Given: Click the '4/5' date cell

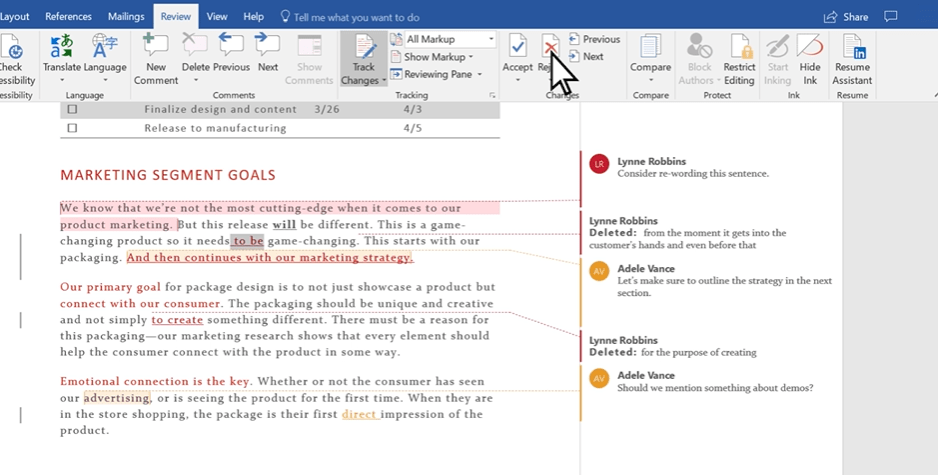Looking at the screenshot, I should tap(412, 128).
